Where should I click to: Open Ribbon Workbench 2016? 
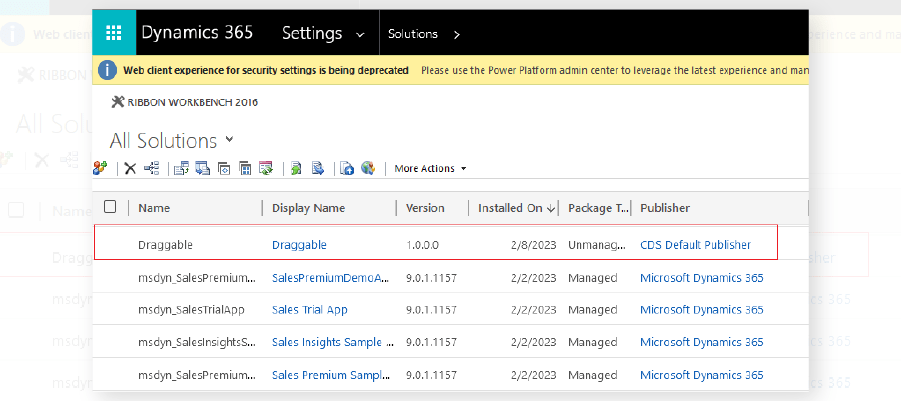click(184, 103)
